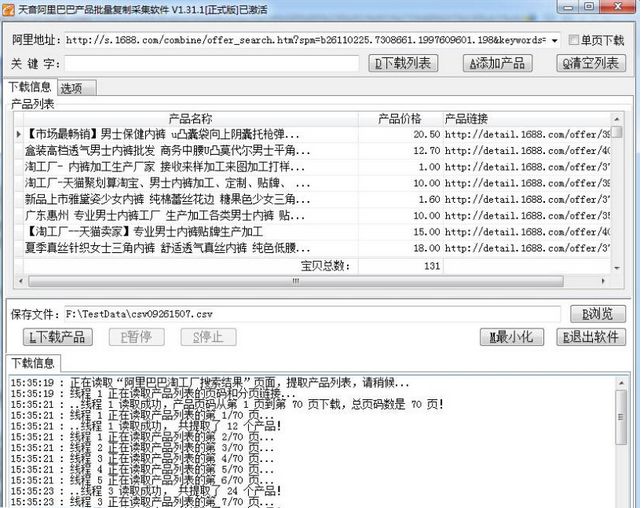Select the upper 下载信息 tab
This screenshot has width=641, height=508.
[30, 87]
